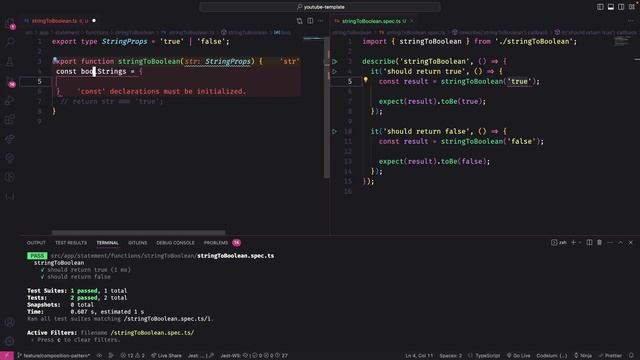
Task: Click the compare changes icon in left editor
Action: (x=300, y=21)
